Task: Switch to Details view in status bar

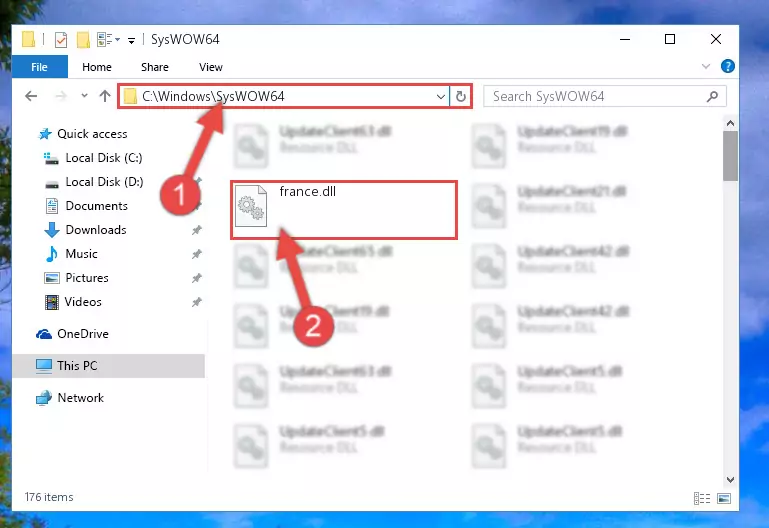Action: [x=702, y=499]
